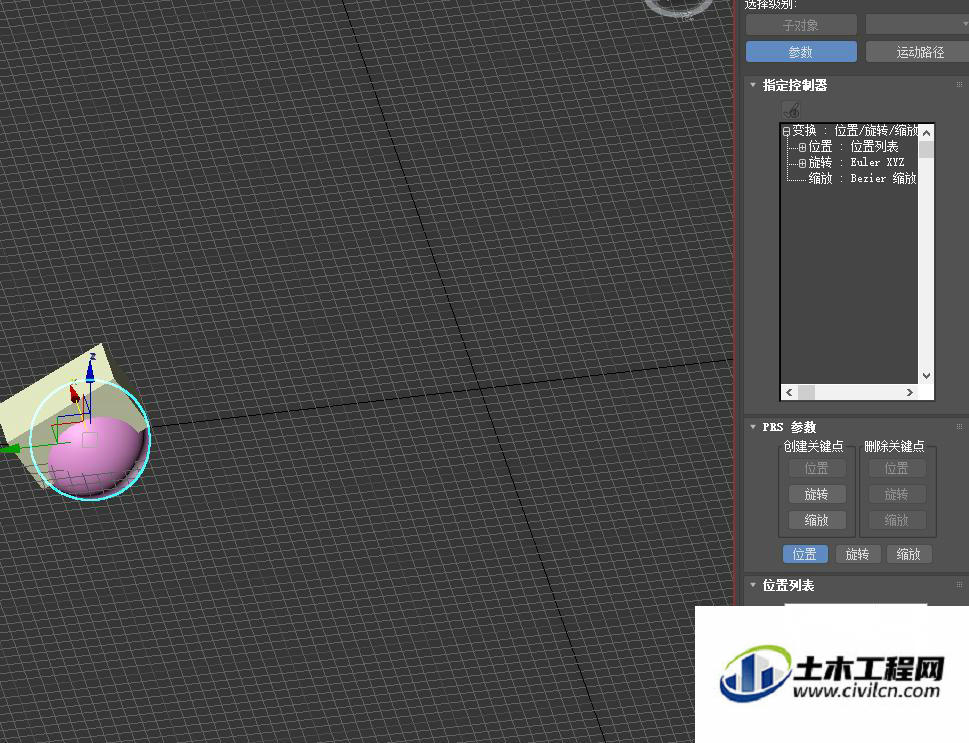Collapse the 变换 tree node

pyautogui.click(x=786, y=131)
